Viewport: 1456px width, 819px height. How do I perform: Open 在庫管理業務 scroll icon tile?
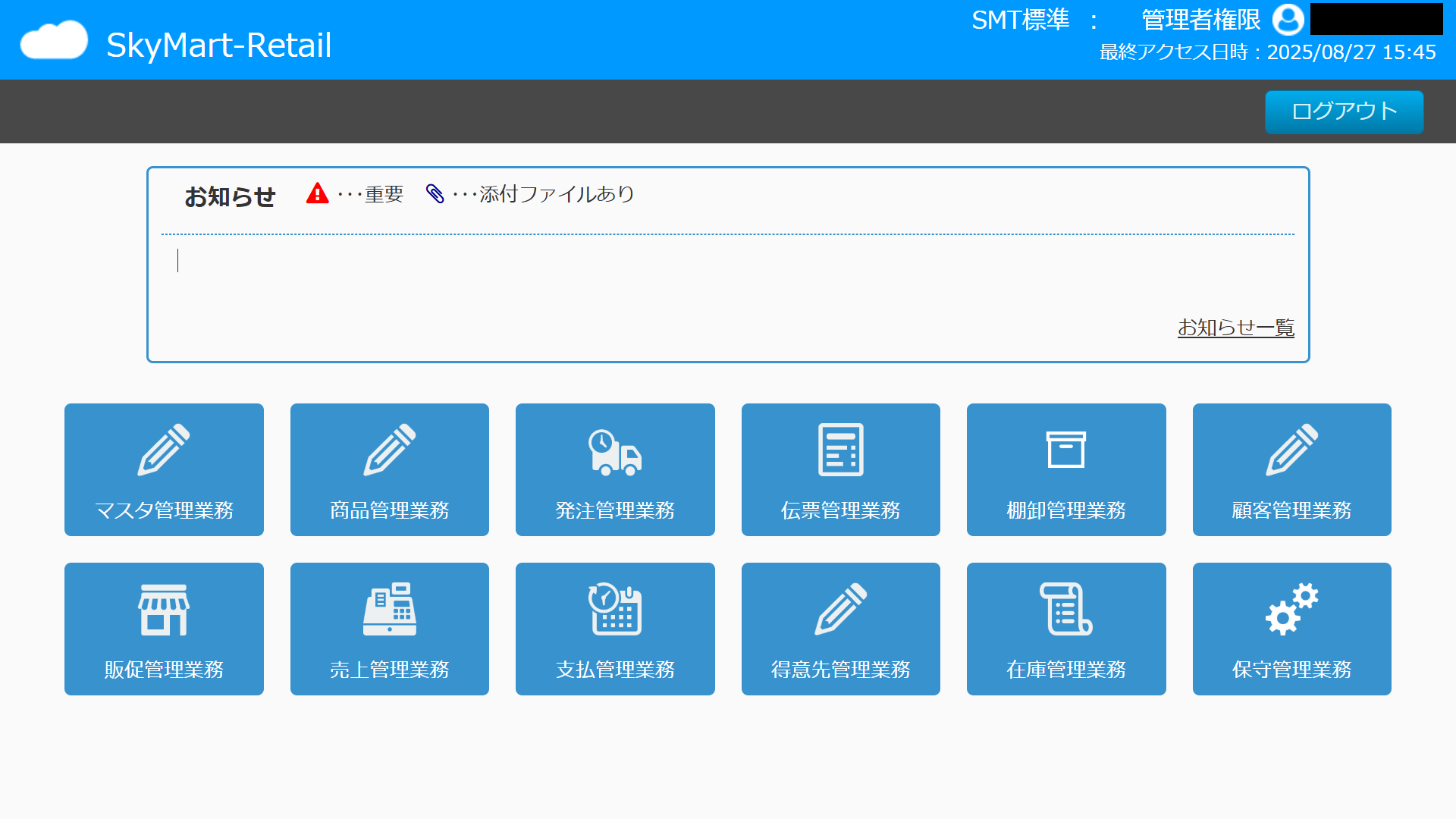click(x=1066, y=629)
